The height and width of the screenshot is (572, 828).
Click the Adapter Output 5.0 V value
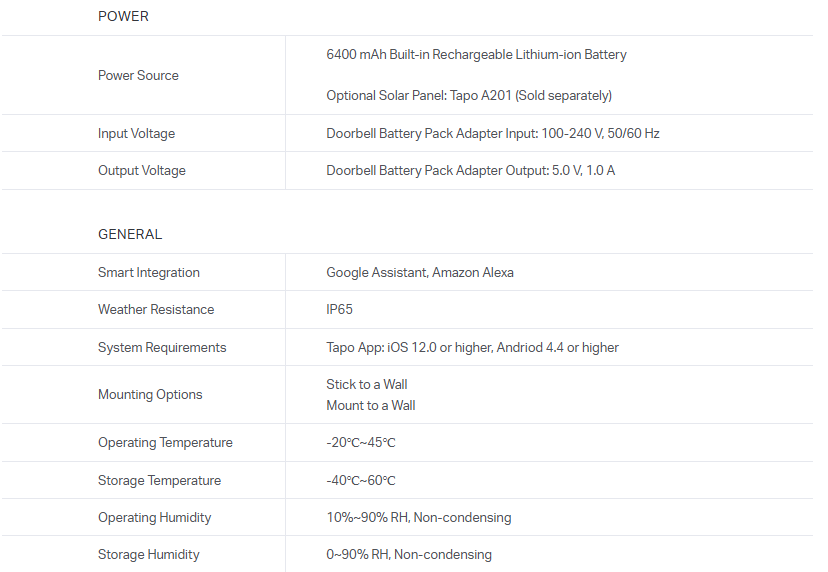(470, 170)
